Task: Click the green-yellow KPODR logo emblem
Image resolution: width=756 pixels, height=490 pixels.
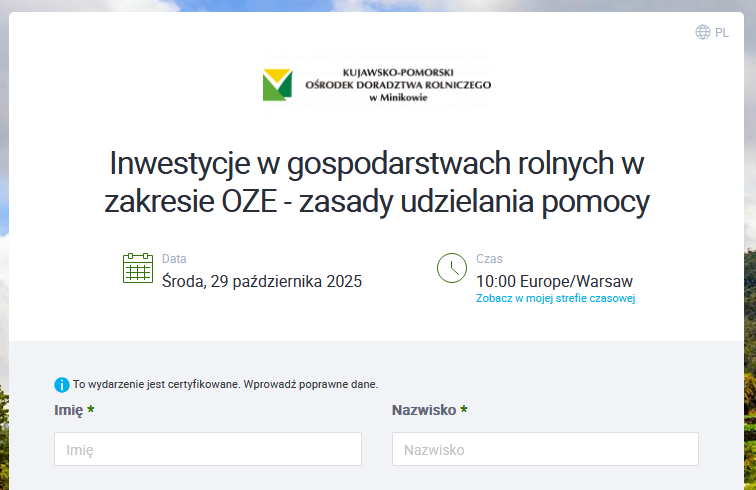Action: pyautogui.click(x=277, y=85)
